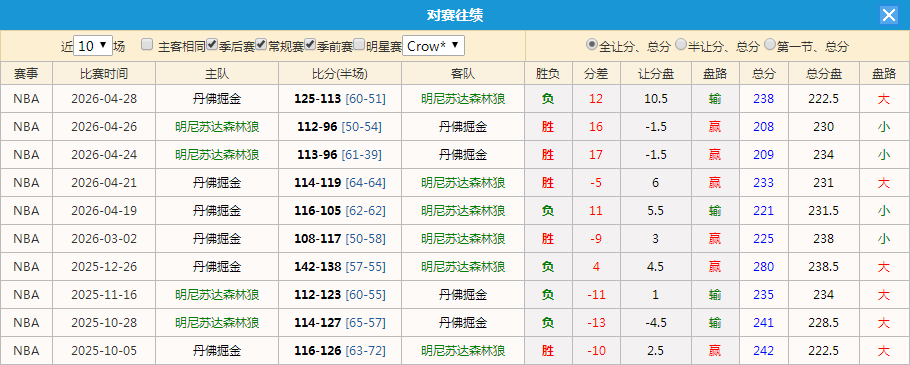Click halftime score [50-54]
The image size is (910, 365).
click(x=362, y=127)
